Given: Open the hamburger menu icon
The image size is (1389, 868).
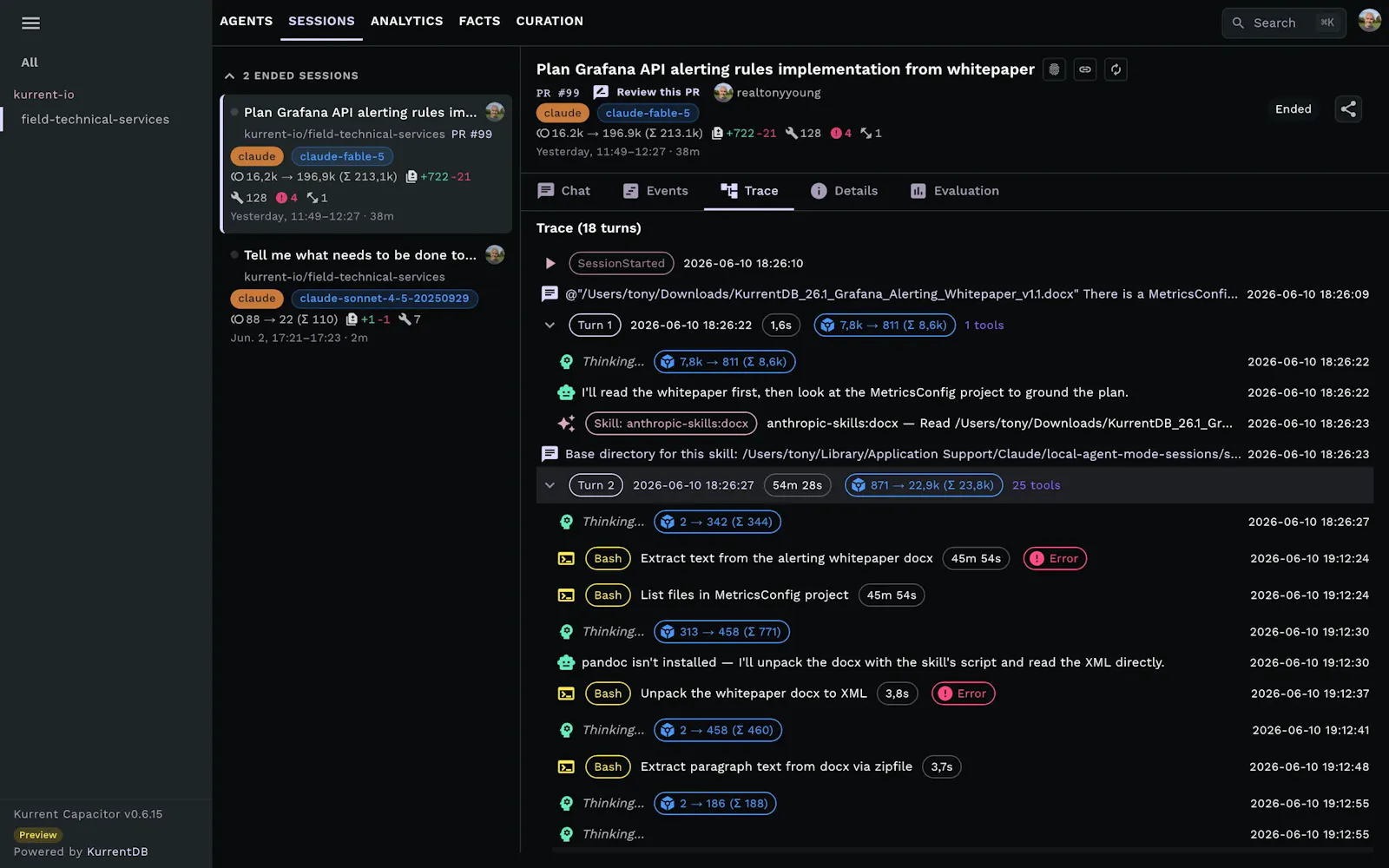Looking at the screenshot, I should 30,23.
